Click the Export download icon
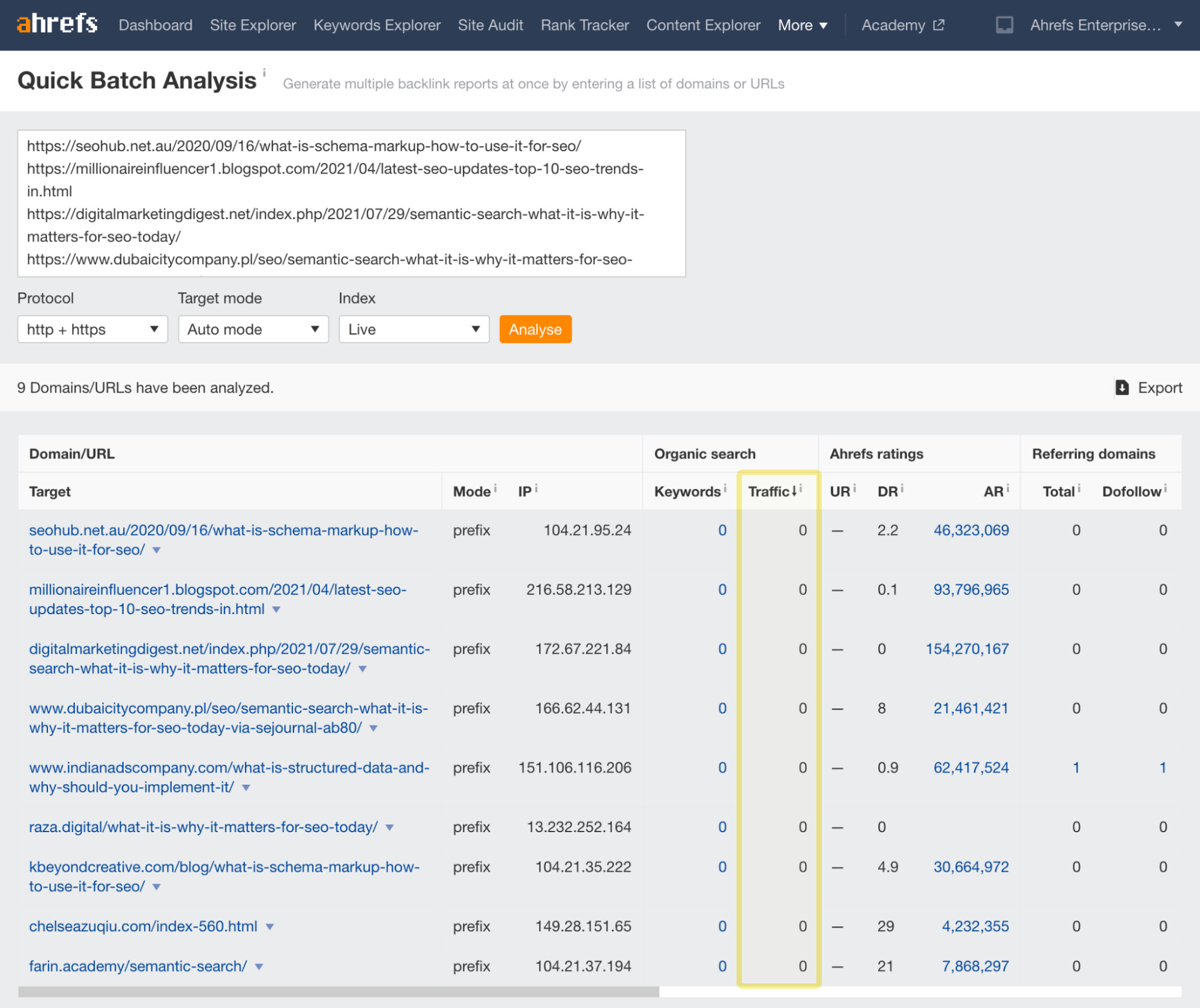1200x1008 pixels. (x=1121, y=388)
